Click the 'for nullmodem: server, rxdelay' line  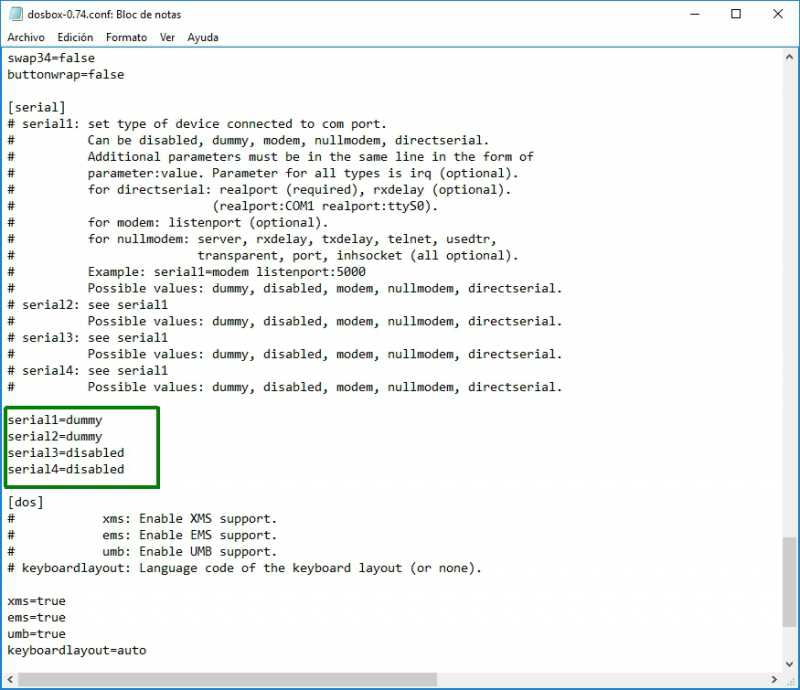[x=292, y=239]
